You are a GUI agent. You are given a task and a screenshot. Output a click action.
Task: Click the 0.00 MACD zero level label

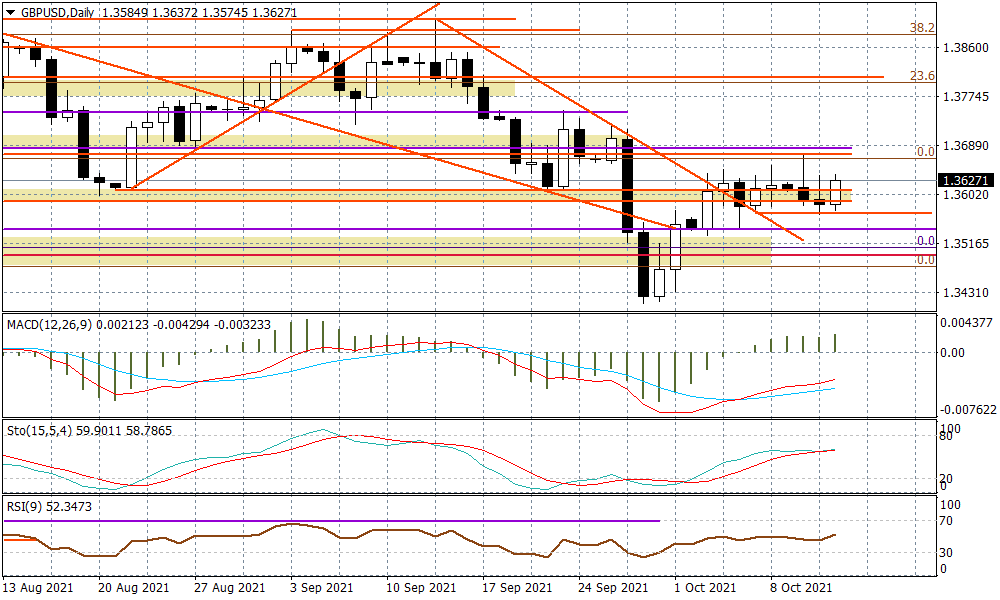pyautogui.click(x=953, y=353)
